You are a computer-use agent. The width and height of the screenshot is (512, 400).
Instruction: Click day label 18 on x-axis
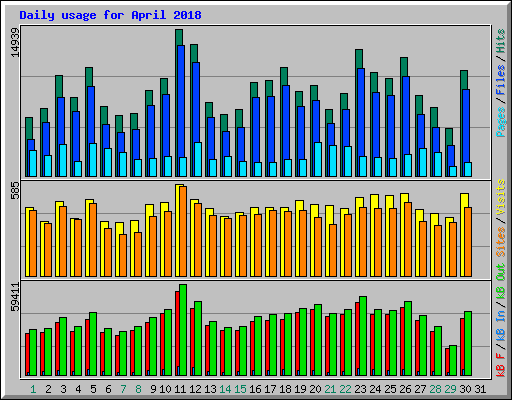coord(285,389)
